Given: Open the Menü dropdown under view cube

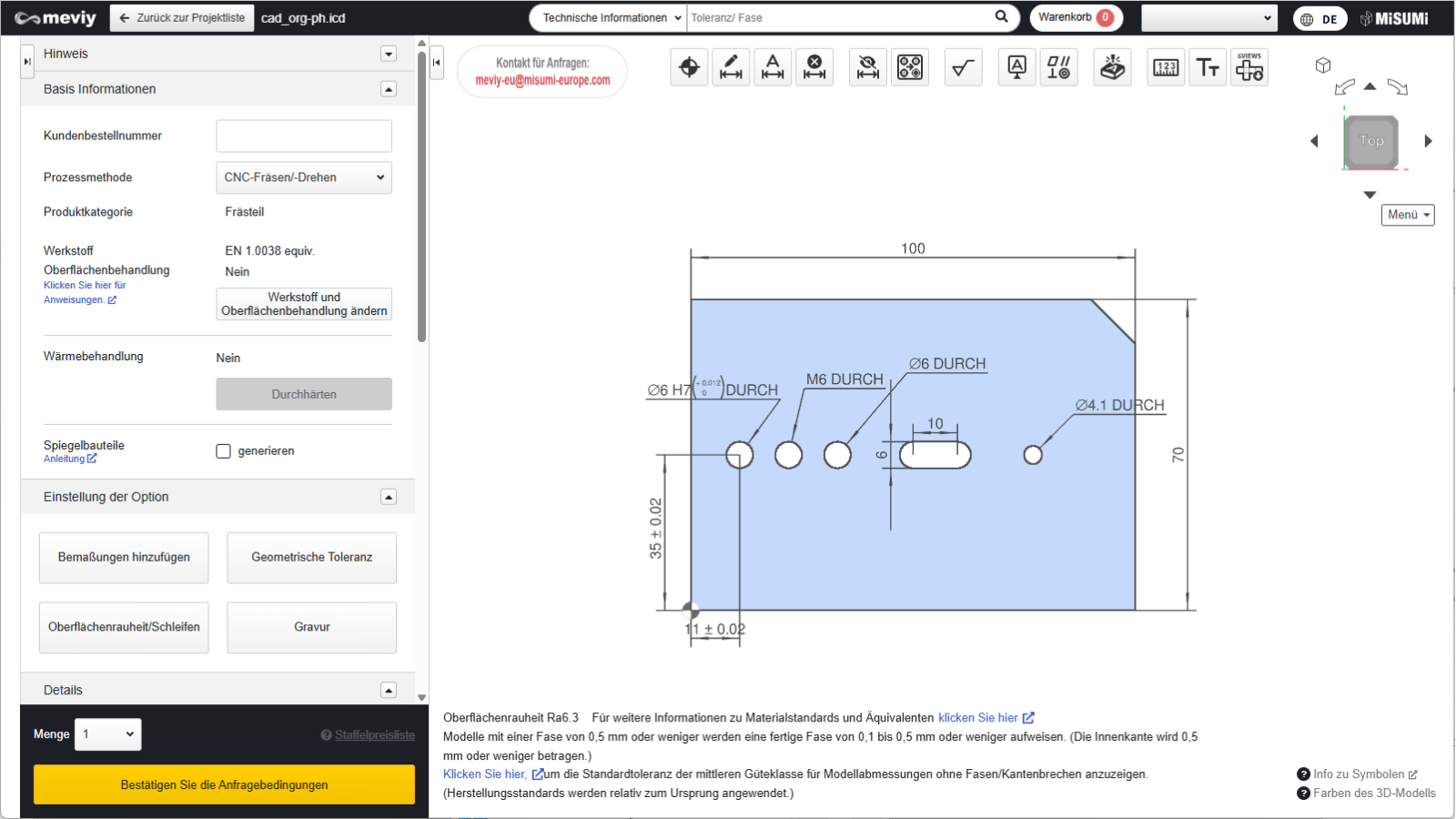Looking at the screenshot, I should (1407, 215).
